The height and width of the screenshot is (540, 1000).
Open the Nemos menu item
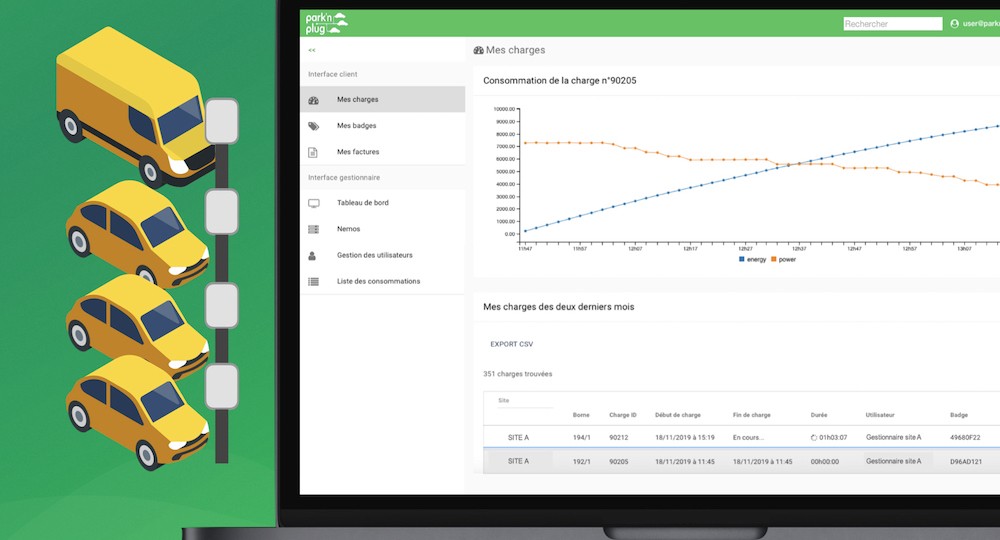click(x=349, y=229)
